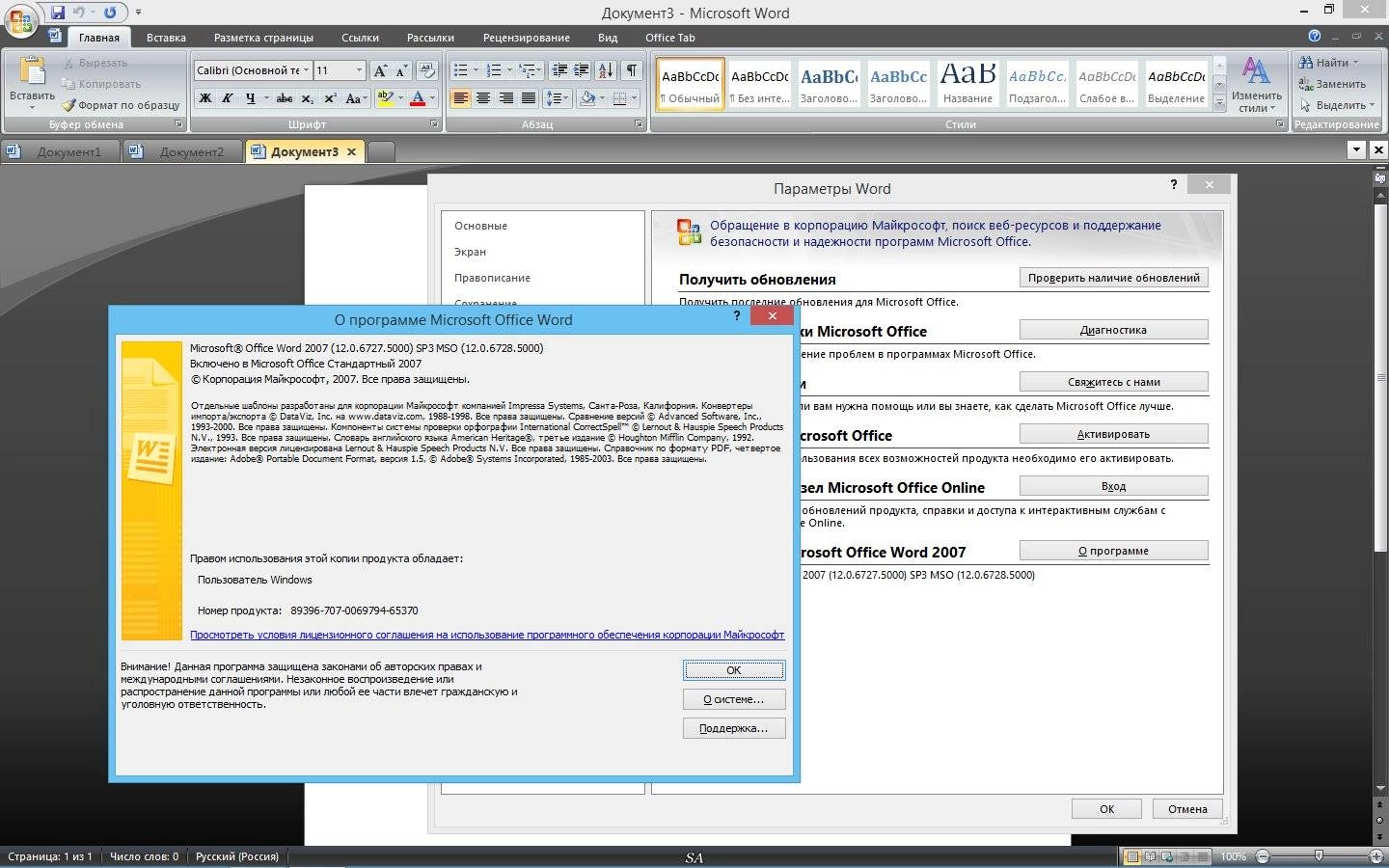Toggle show paragraph marks (¶)
Image resolution: width=1389 pixels, height=868 pixels.
click(x=632, y=70)
